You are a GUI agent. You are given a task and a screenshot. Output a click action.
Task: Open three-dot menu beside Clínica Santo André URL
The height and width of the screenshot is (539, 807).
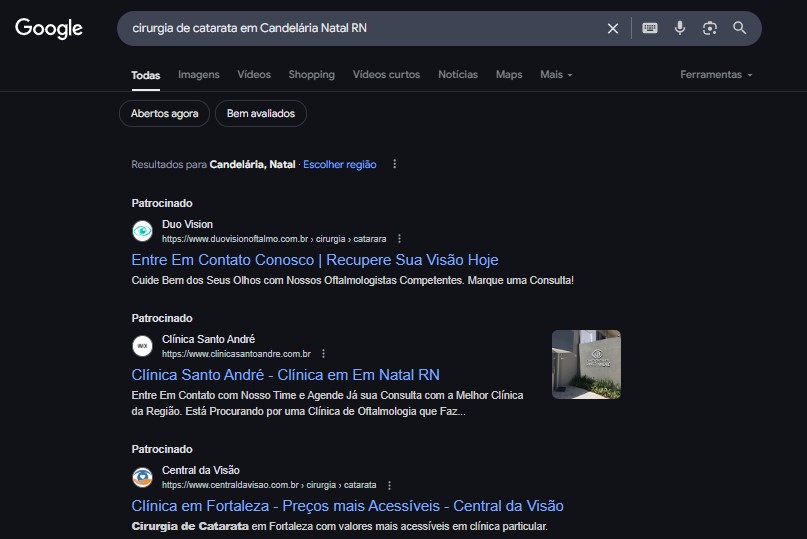coord(323,354)
